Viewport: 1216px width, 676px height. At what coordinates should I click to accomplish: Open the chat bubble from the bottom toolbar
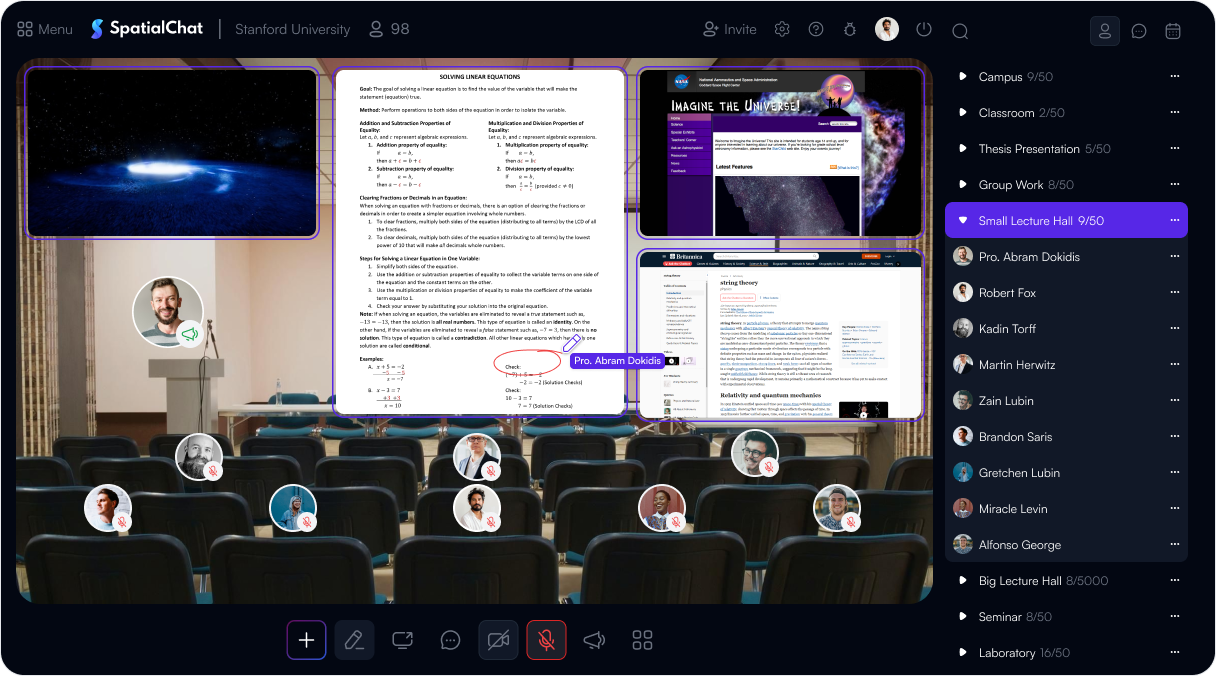(x=450, y=640)
